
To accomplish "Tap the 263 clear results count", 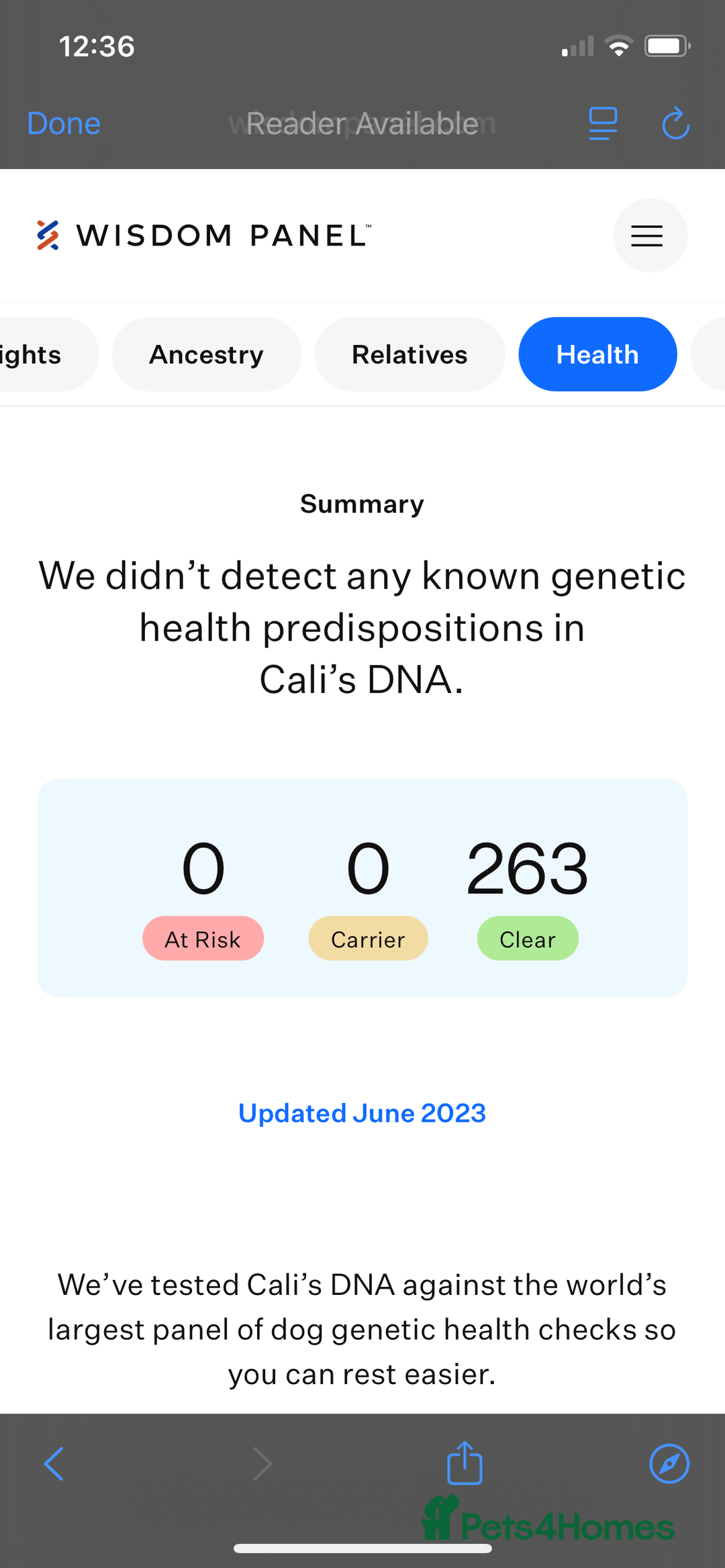I will 528,869.
